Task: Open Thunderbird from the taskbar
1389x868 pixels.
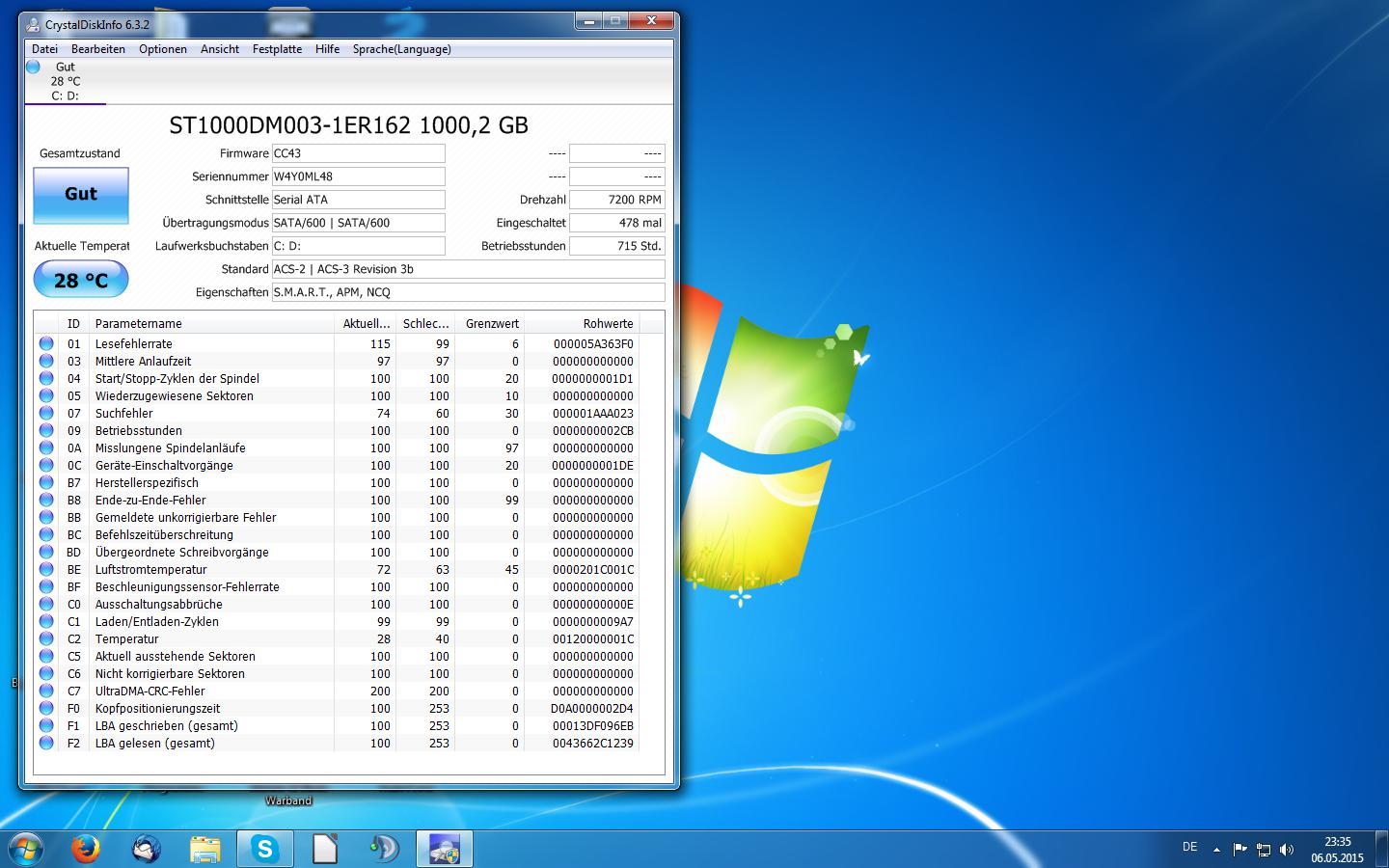Action: tap(146, 849)
